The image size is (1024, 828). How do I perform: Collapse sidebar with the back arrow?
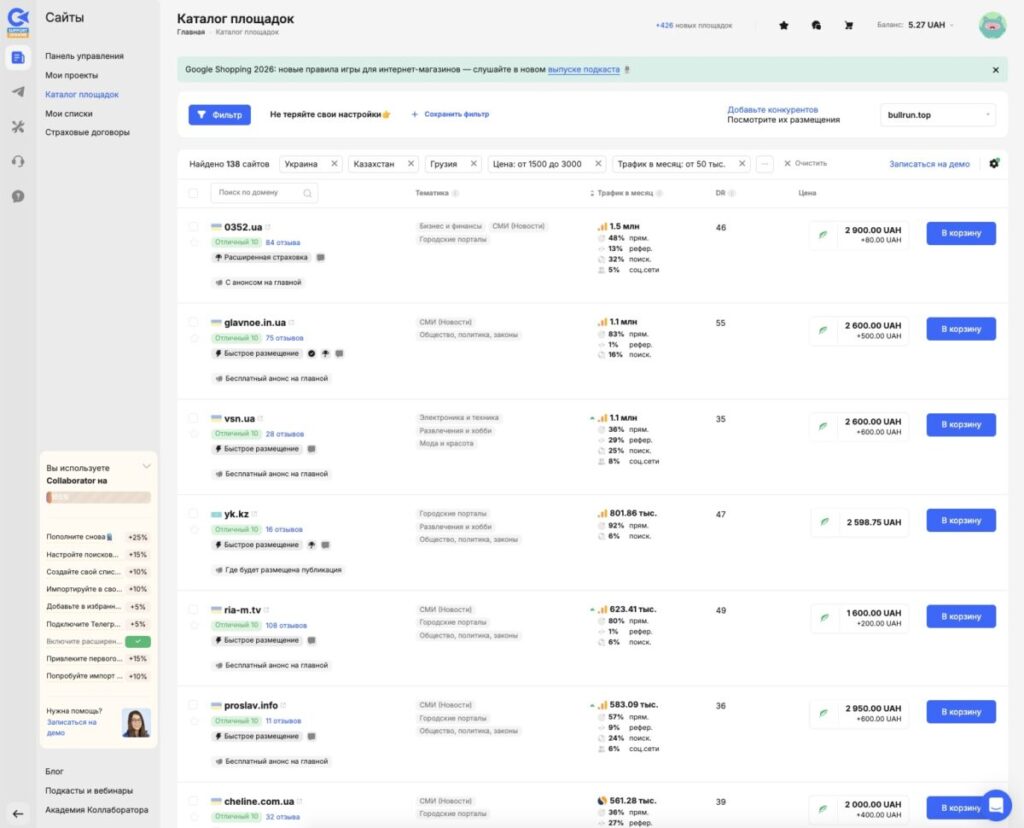click(18, 814)
